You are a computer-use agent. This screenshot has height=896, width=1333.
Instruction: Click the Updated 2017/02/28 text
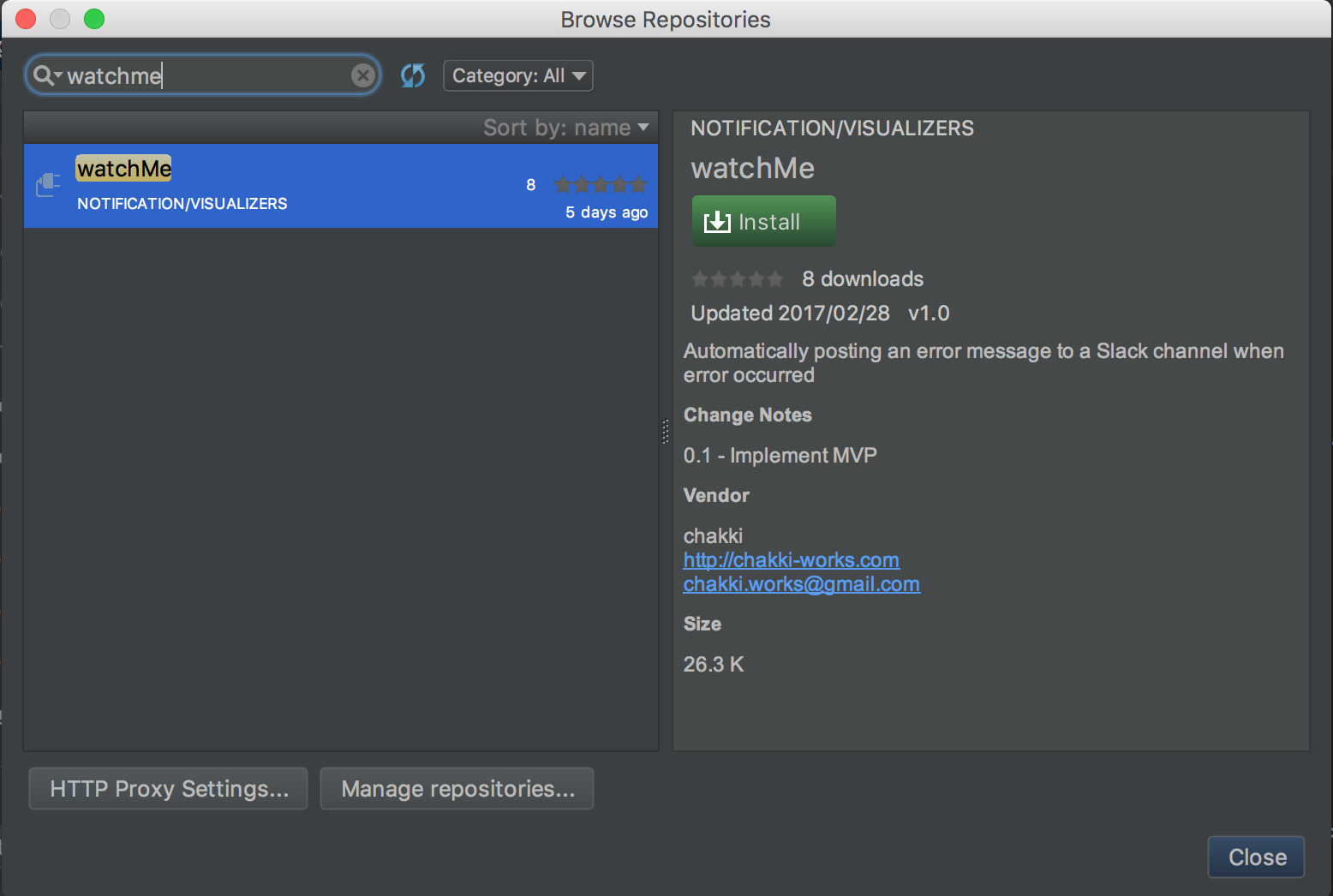pos(791,314)
